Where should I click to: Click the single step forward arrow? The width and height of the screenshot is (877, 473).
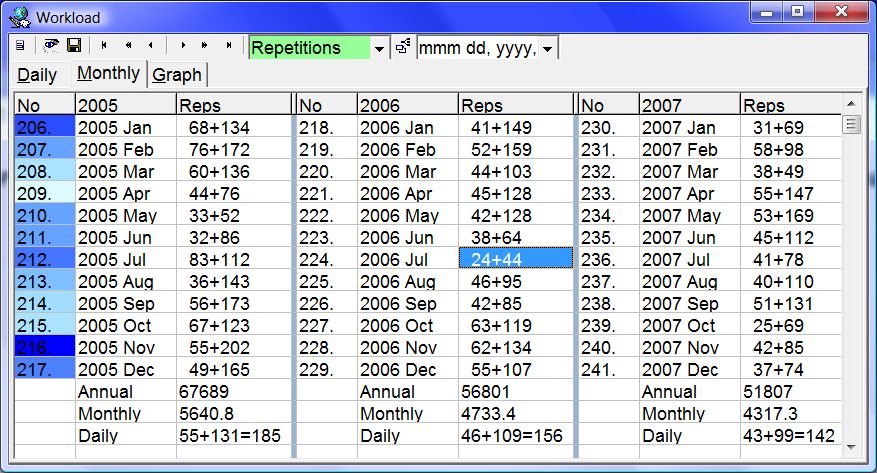pyautogui.click(x=182, y=47)
